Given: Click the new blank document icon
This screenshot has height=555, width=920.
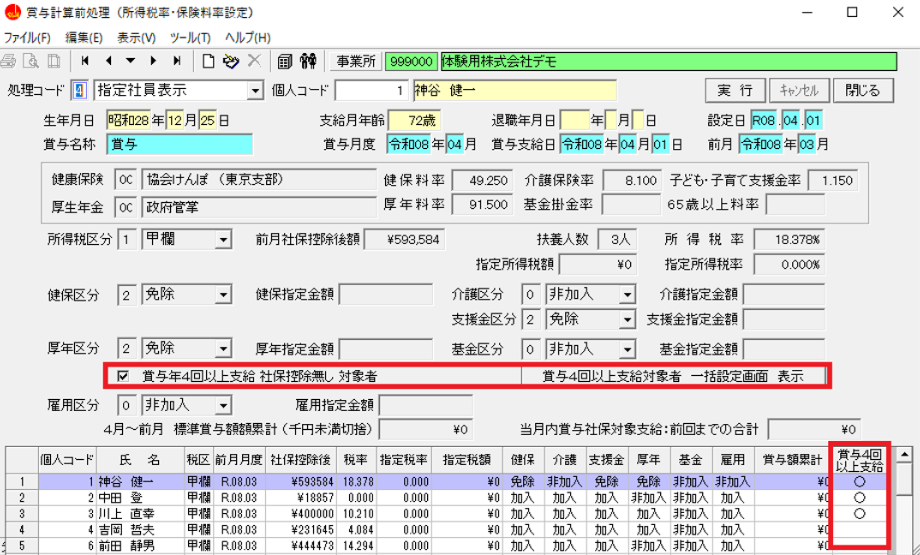Looking at the screenshot, I should [x=209, y=61].
